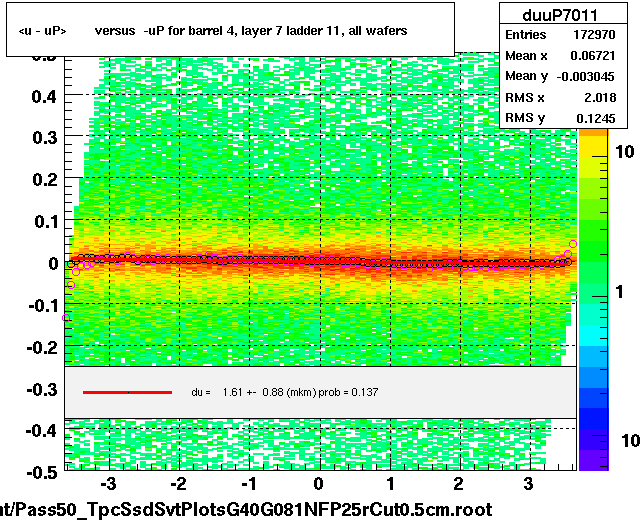The height and width of the screenshot is (523, 640).
Task: Click the y-axis label 0.2
Action: (44, 180)
